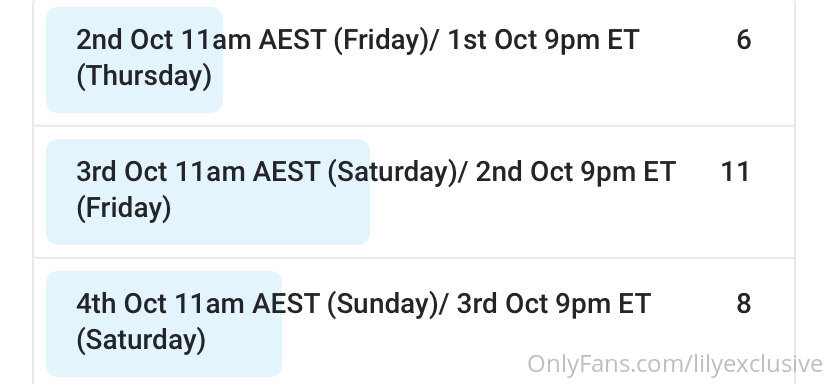This screenshot has width=828, height=384.
Task: Click the '(Saturday)' label in the second option's top line
Action: 392,173
